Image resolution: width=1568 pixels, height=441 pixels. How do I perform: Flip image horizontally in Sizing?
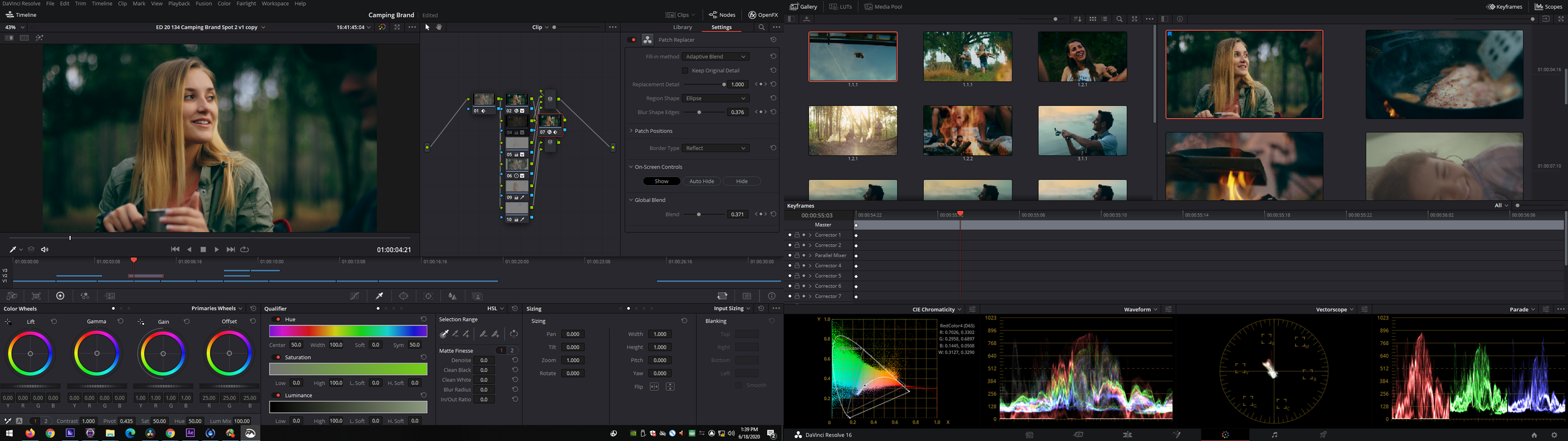pyautogui.click(x=654, y=387)
